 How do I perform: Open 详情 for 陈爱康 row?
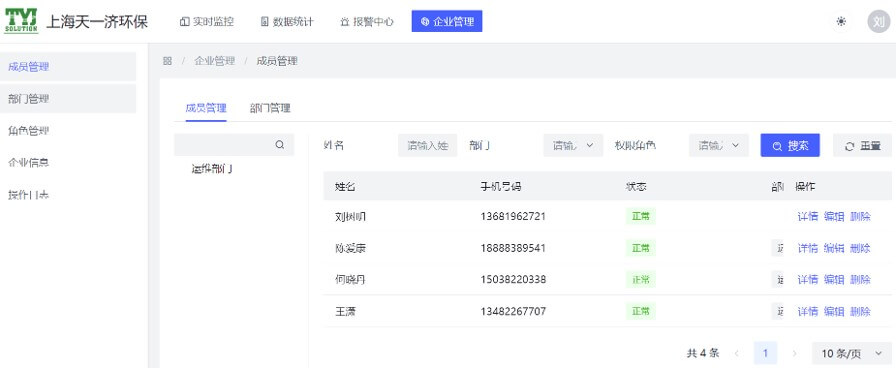(x=808, y=248)
